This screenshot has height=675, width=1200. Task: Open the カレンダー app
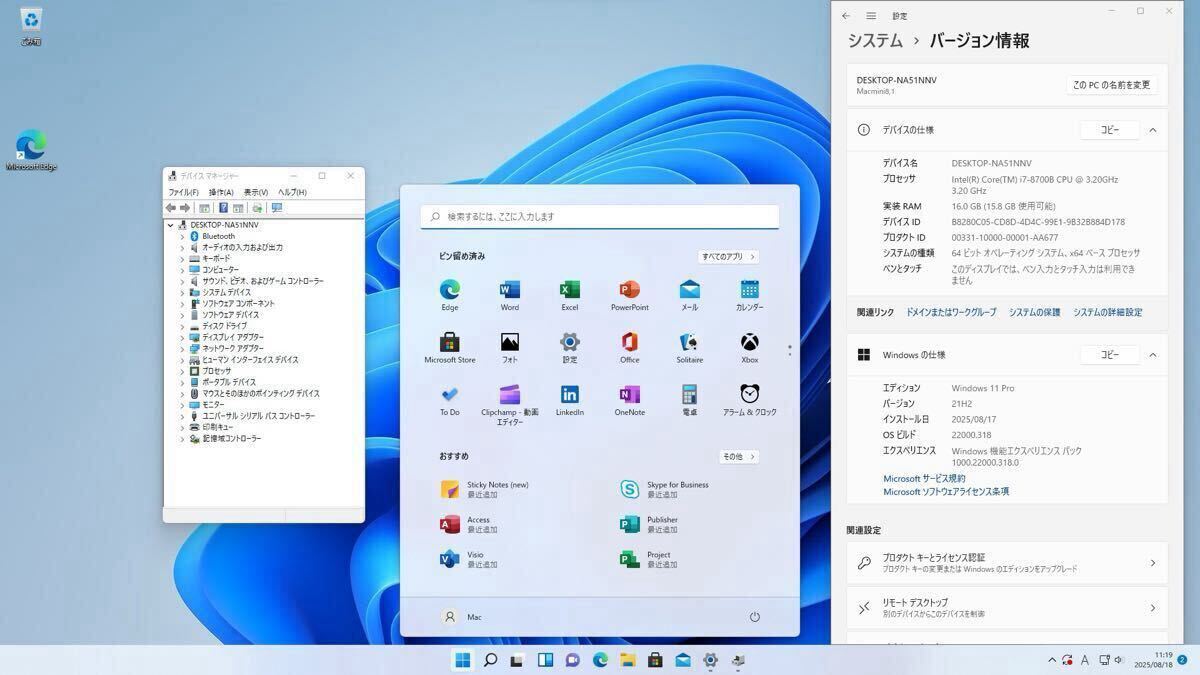(750, 290)
